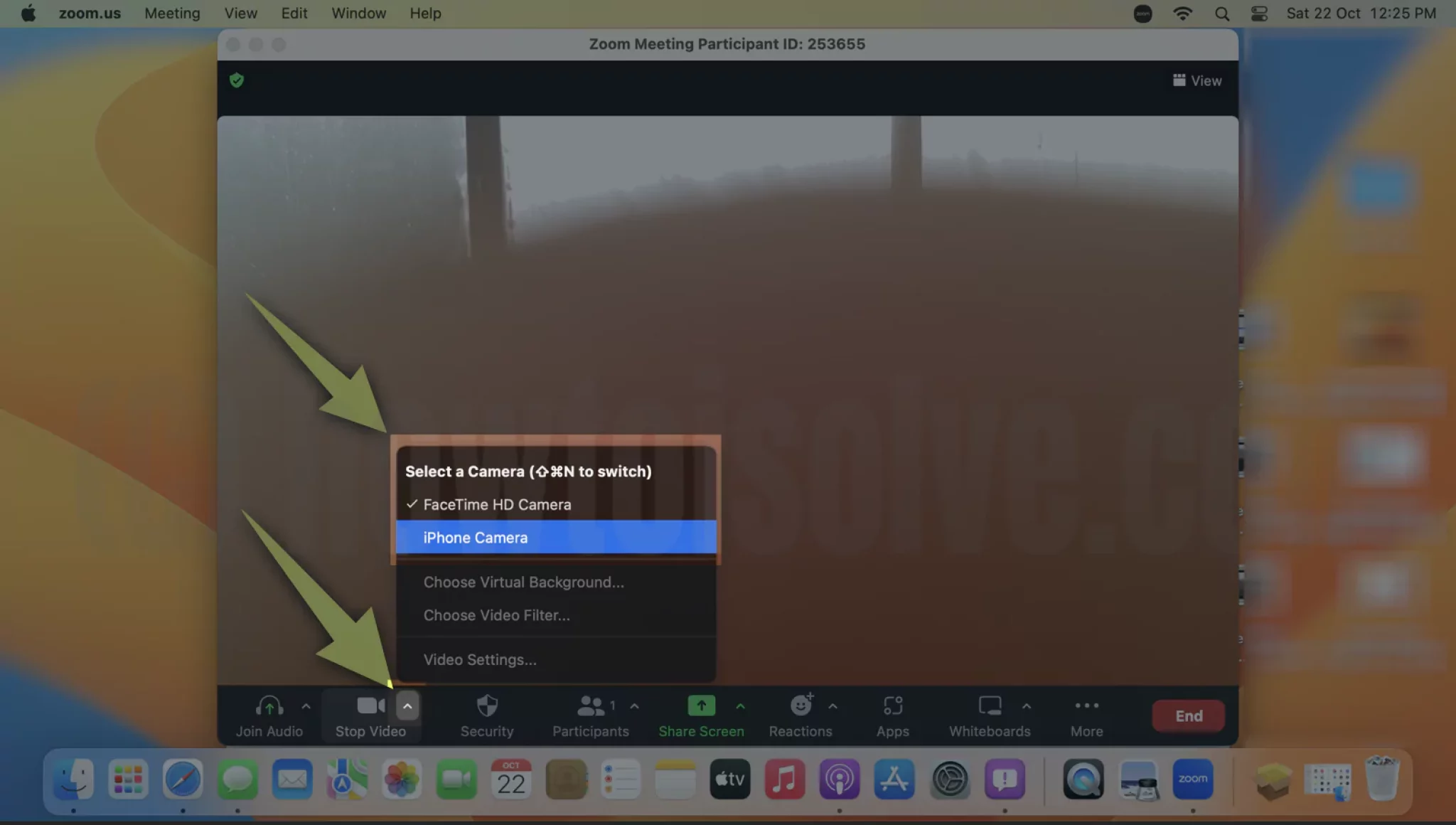
Task: Choose Virtual Background menu entry
Action: (x=556, y=582)
